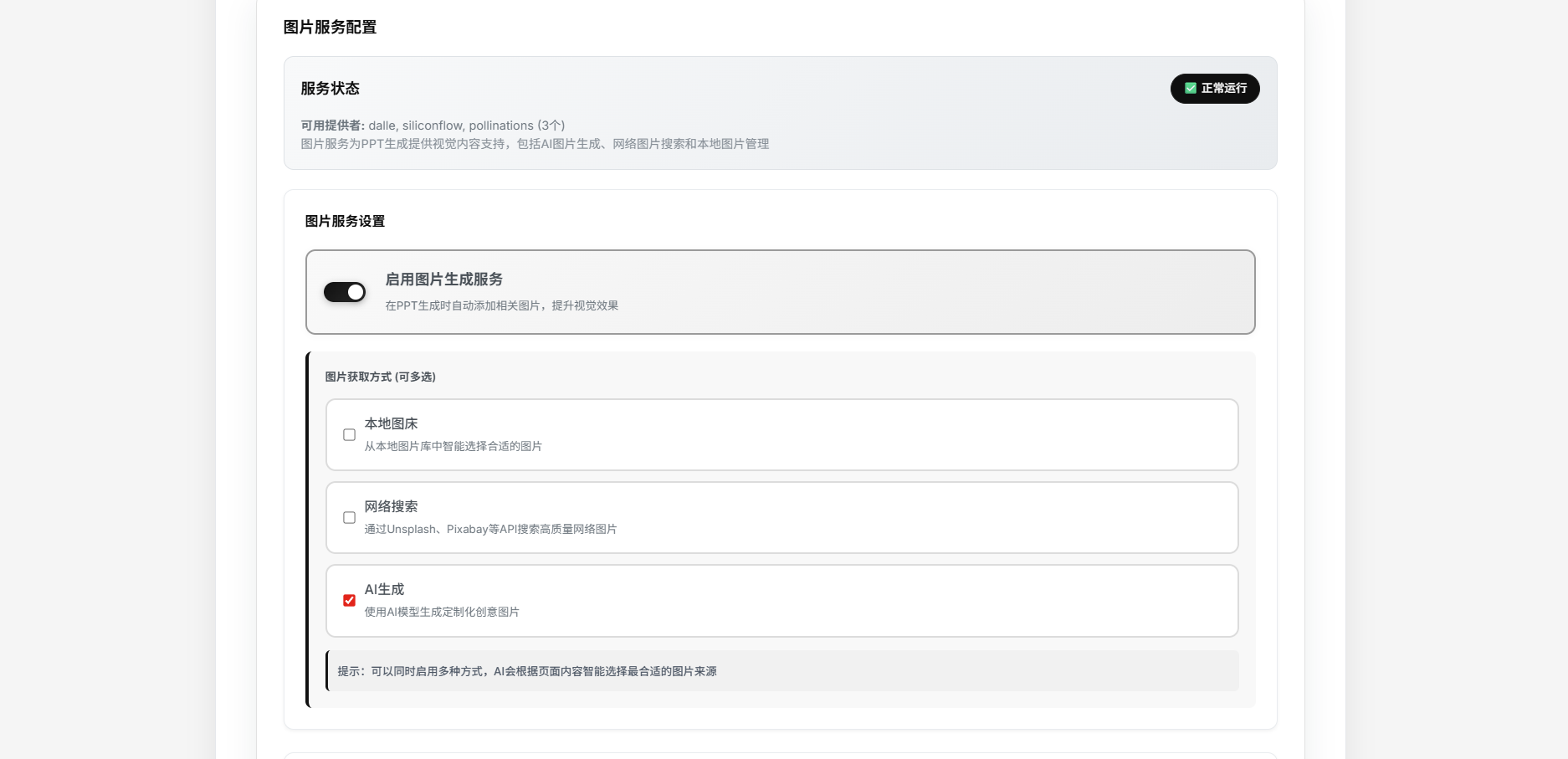Click the green check icon in status badge
Image resolution: width=1568 pixels, height=759 pixels.
1190,89
